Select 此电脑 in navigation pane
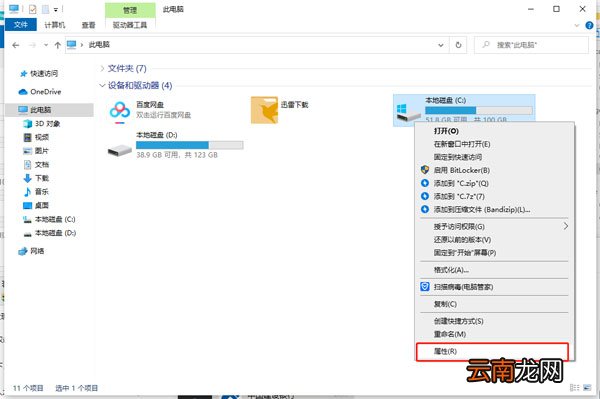The width and height of the screenshot is (600, 399). [50, 110]
